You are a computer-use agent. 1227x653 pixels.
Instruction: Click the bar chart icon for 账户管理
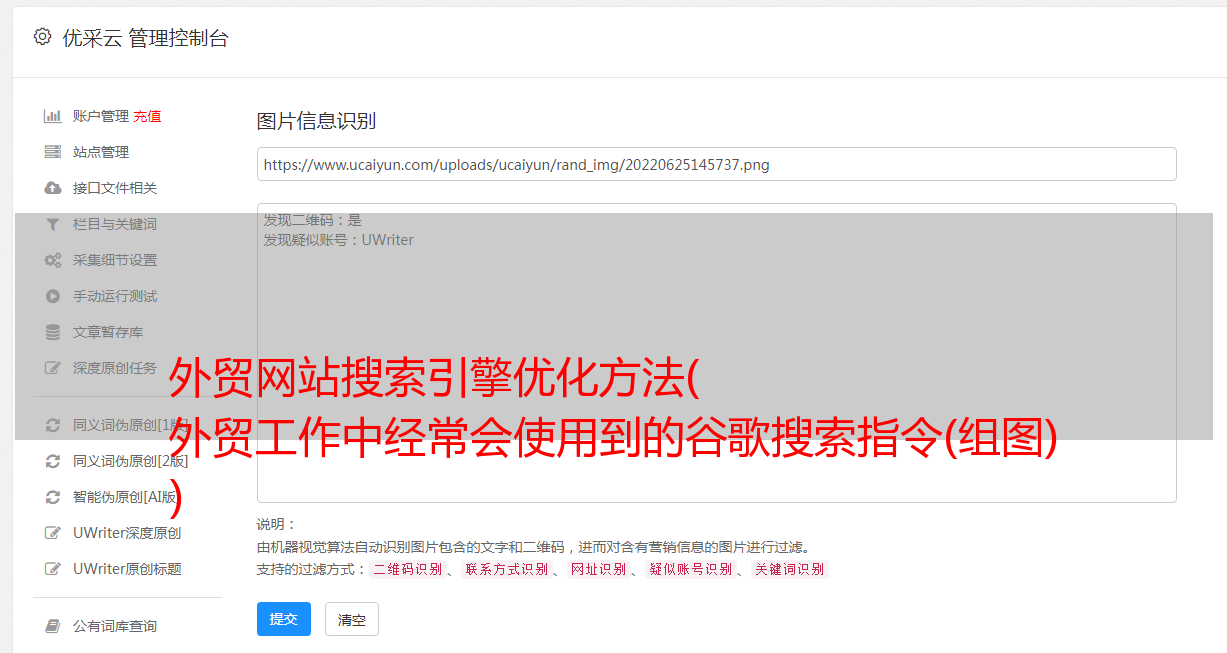click(53, 116)
